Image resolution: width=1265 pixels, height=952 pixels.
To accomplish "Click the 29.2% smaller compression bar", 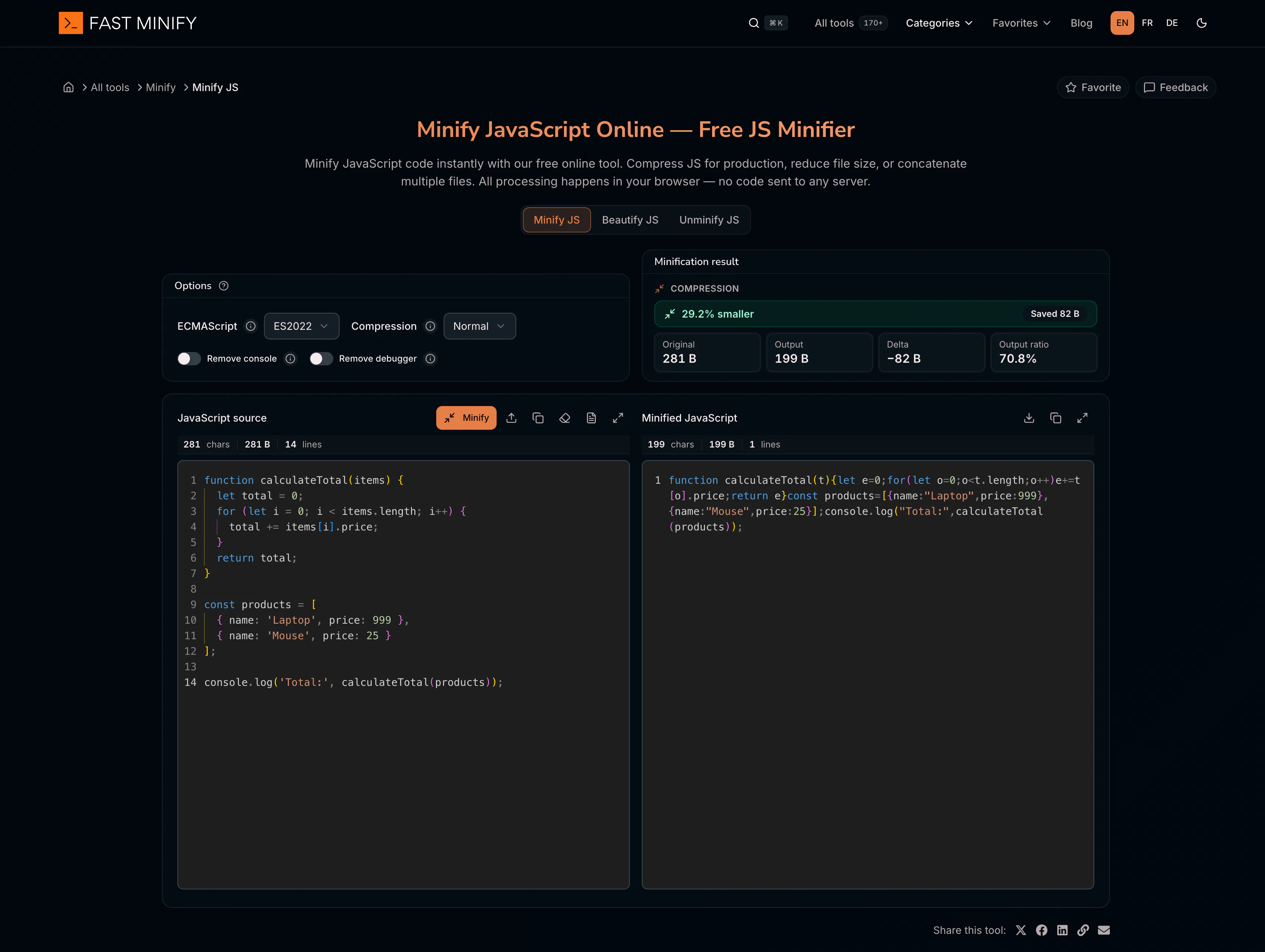I will pyautogui.click(x=875, y=314).
